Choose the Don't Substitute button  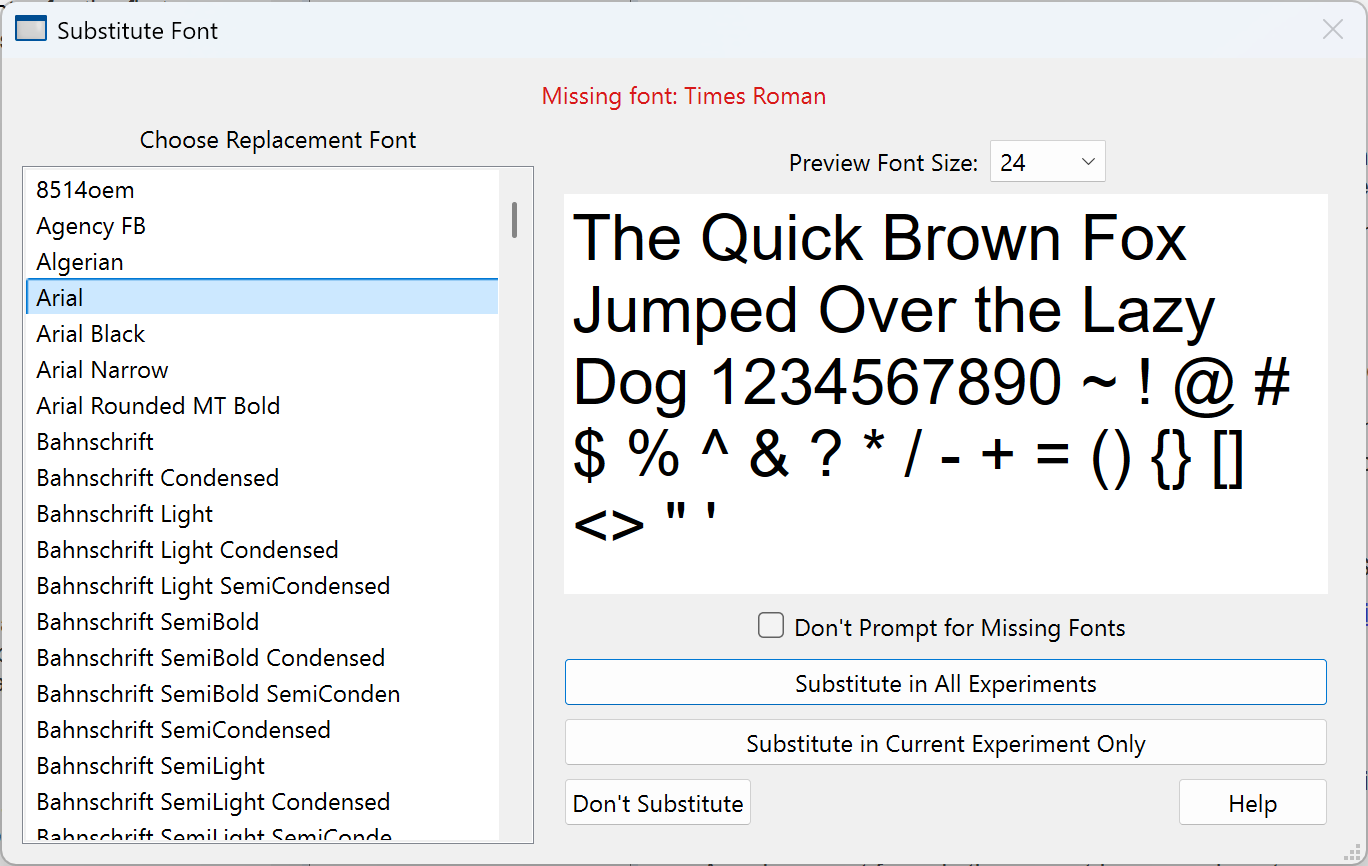point(658,803)
